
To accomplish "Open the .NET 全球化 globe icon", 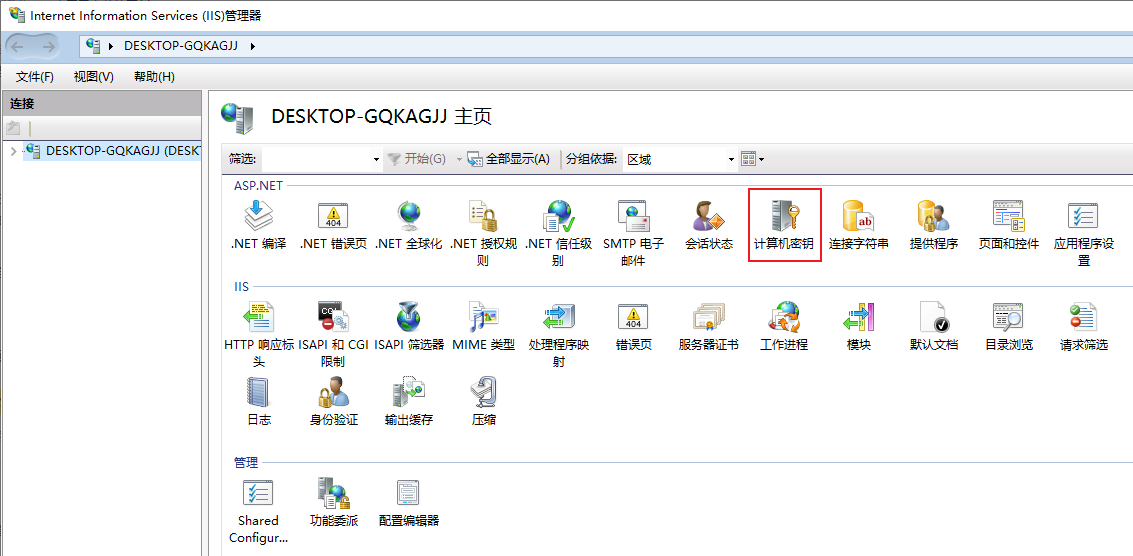I will tap(408, 215).
